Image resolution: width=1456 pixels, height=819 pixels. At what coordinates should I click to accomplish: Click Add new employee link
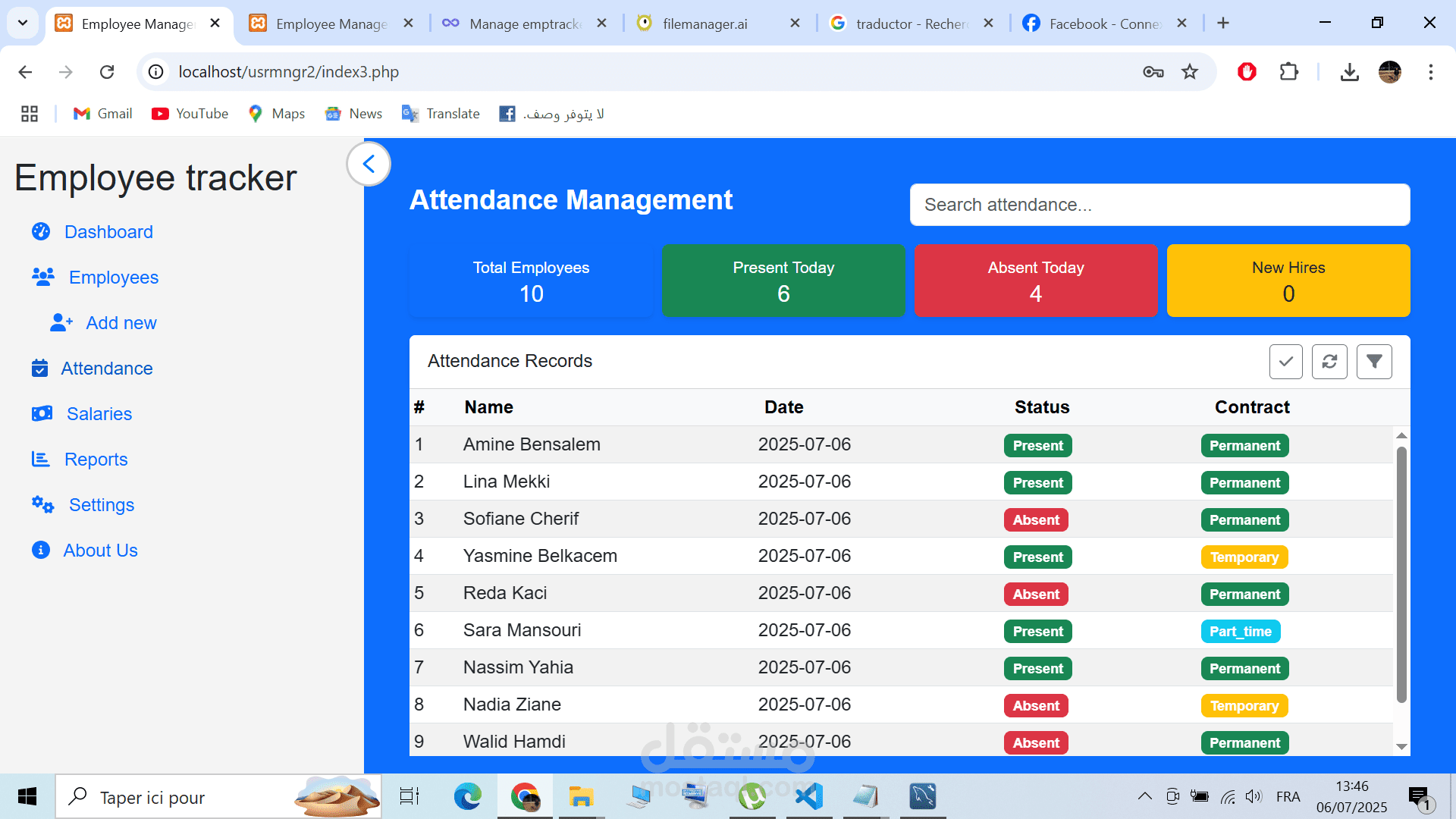tap(121, 323)
